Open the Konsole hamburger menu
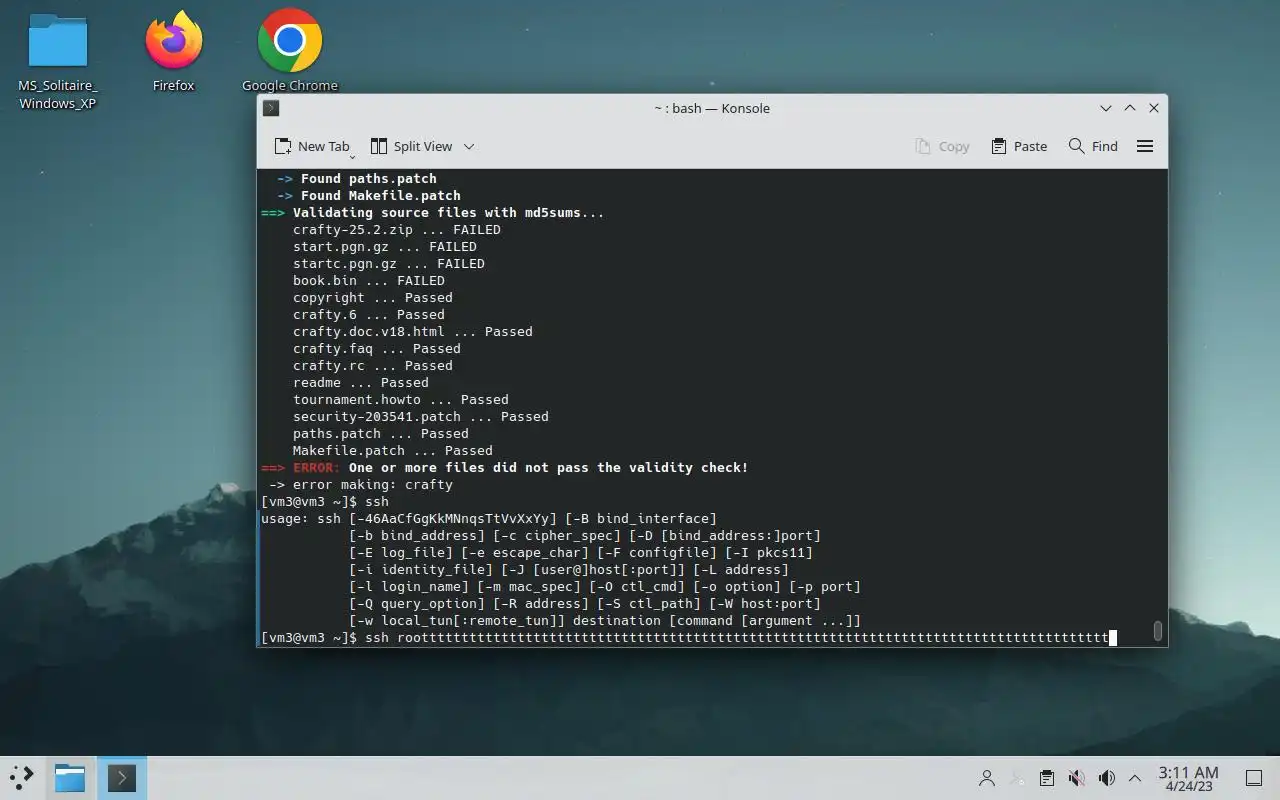The height and width of the screenshot is (800, 1280). click(1145, 146)
